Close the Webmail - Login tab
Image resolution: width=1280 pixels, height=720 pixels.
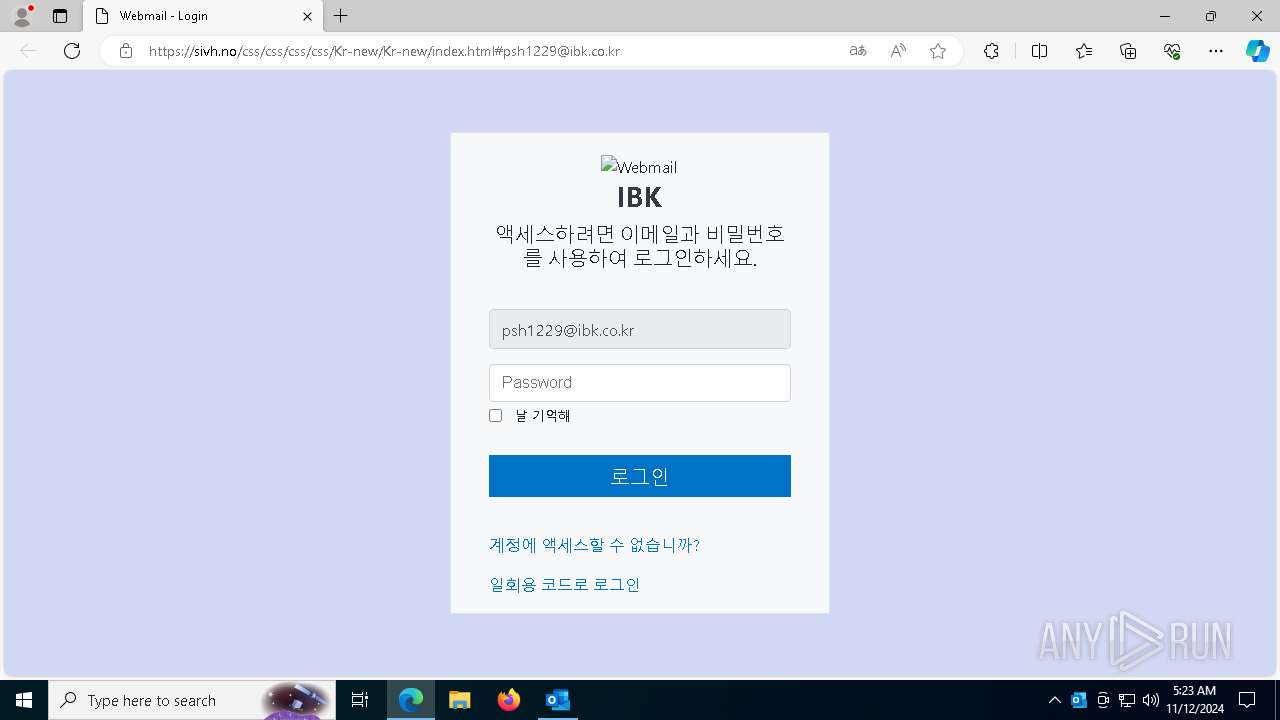pos(307,16)
